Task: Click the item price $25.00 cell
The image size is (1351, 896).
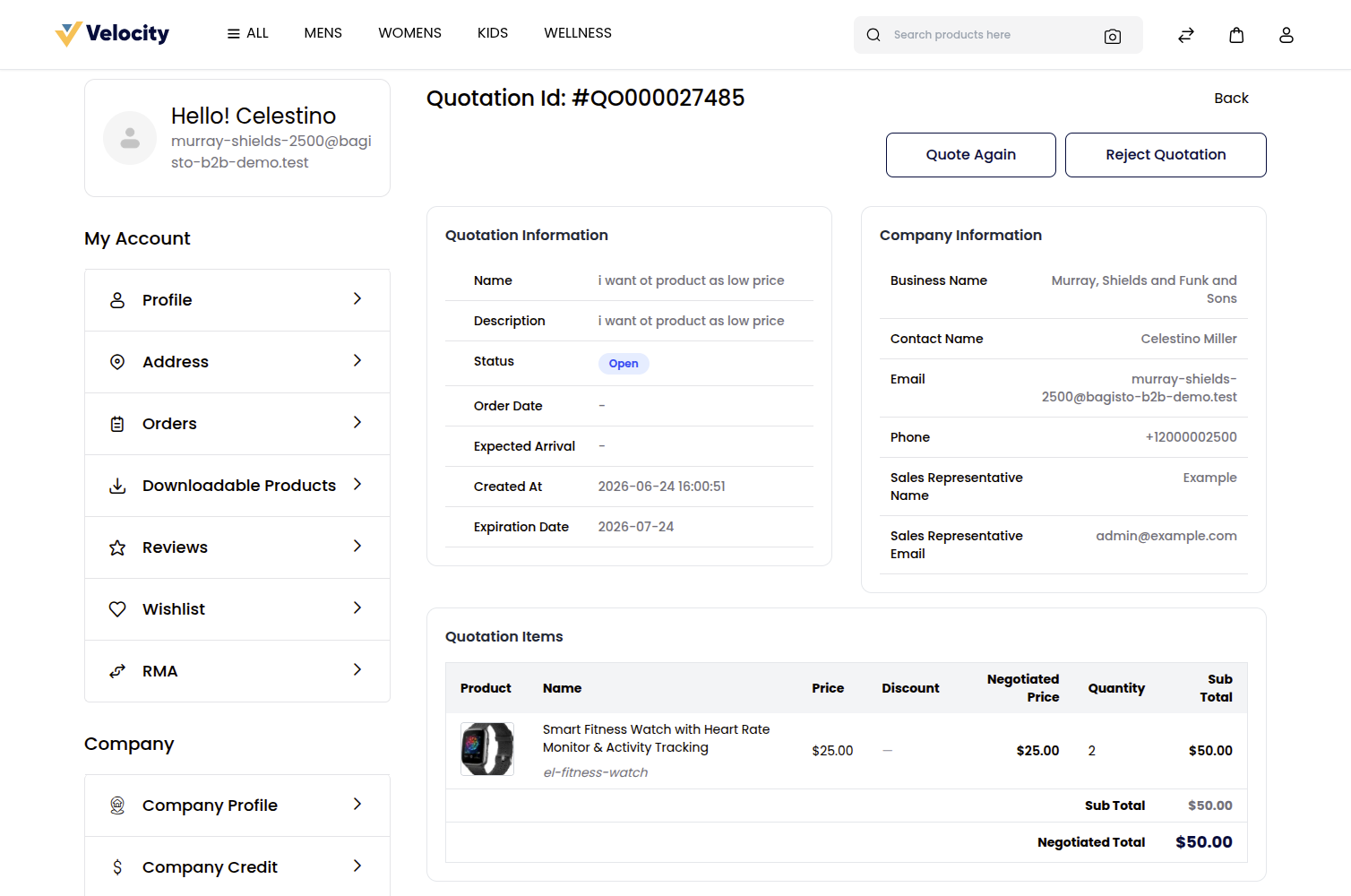Action: [832, 751]
